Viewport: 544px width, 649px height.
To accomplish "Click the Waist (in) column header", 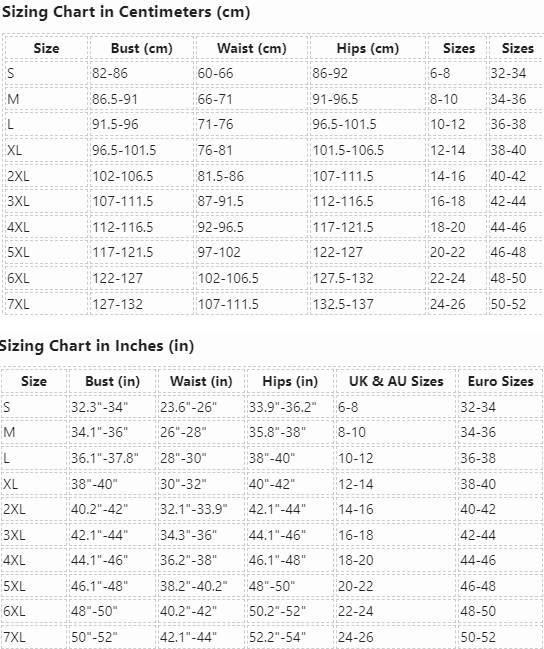I will point(201,381).
